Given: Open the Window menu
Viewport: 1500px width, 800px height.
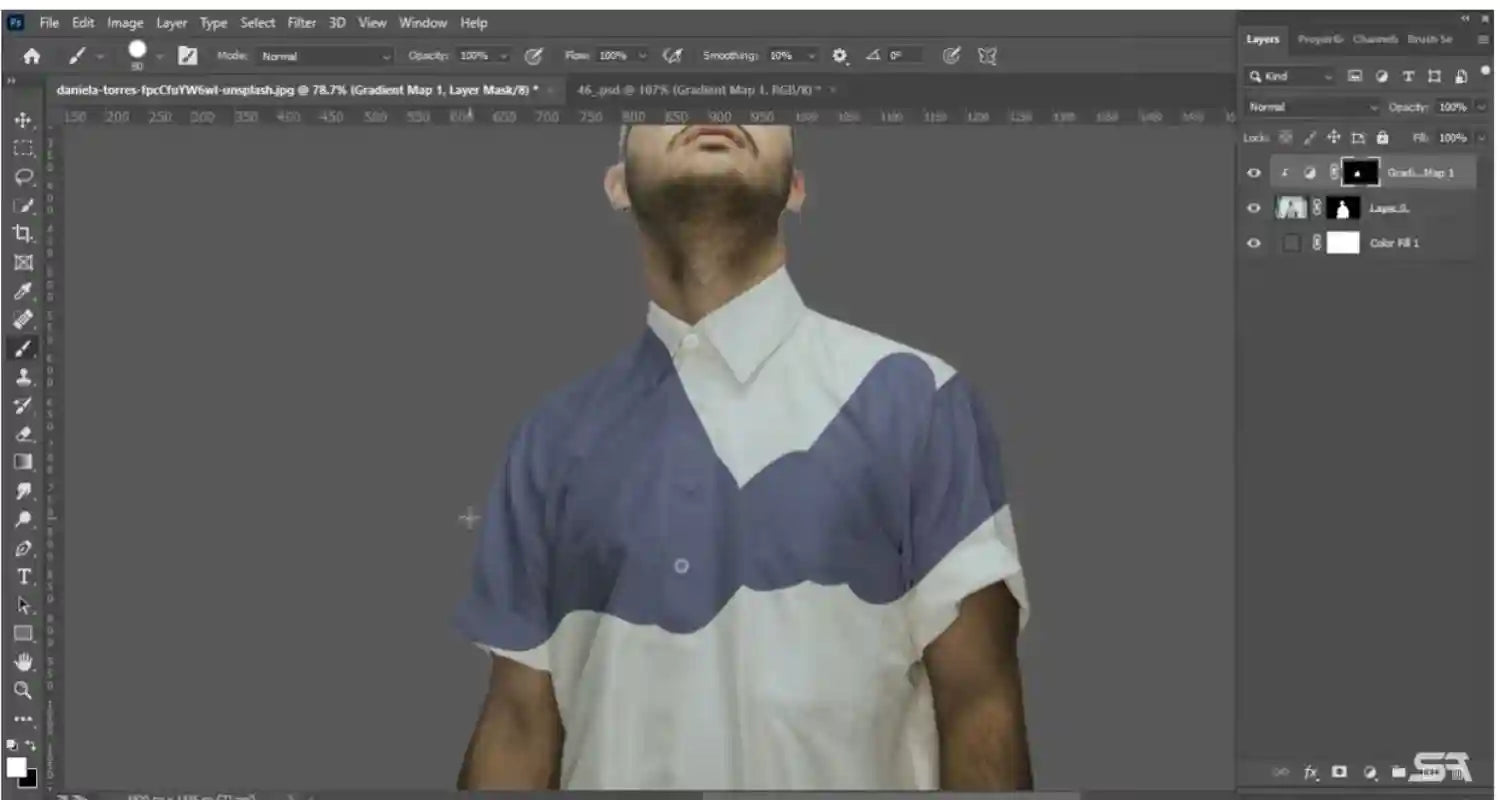Looking at the screenshot, I should pos(423,22).
